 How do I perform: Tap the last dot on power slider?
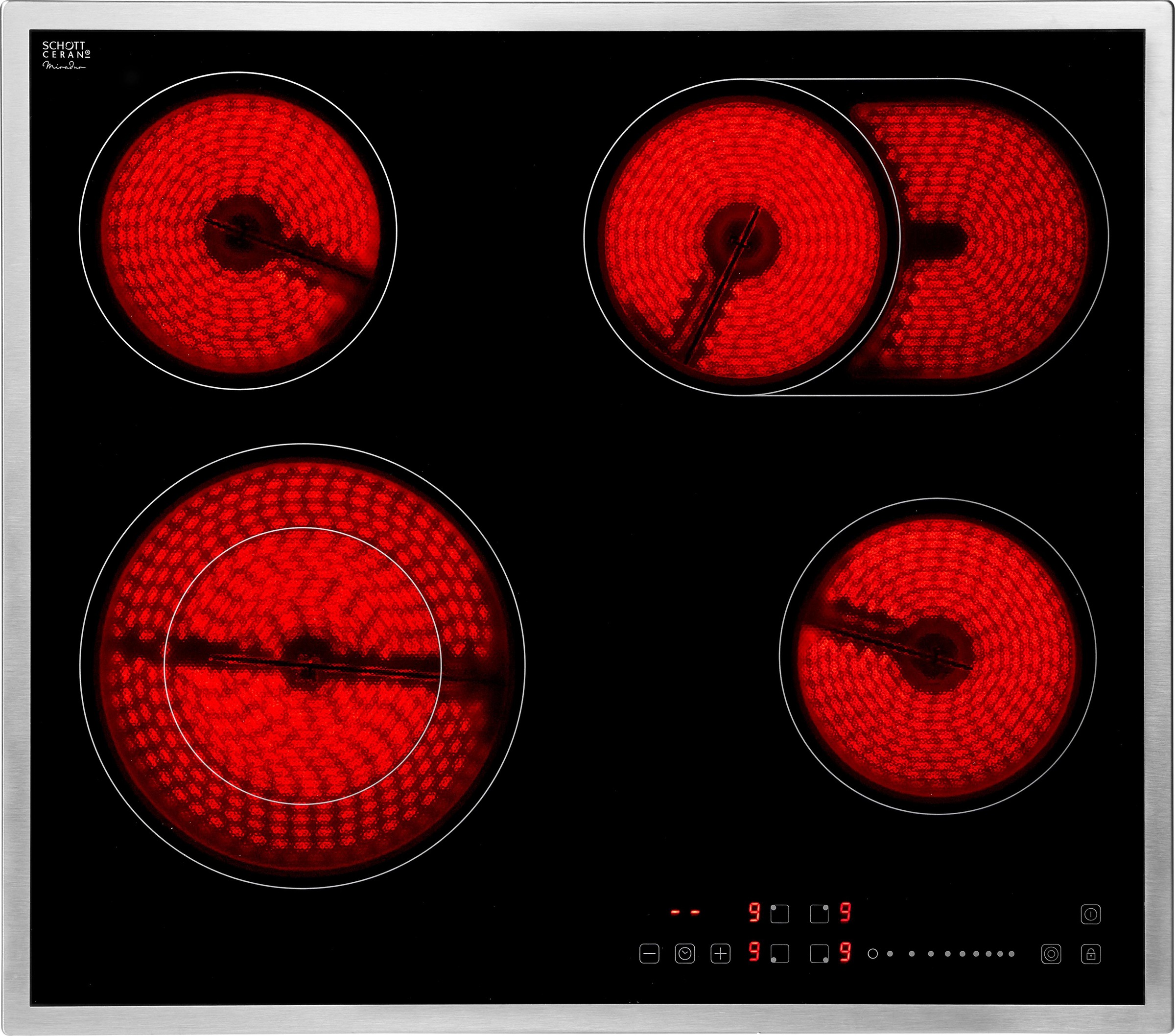tap(1012, 954)
